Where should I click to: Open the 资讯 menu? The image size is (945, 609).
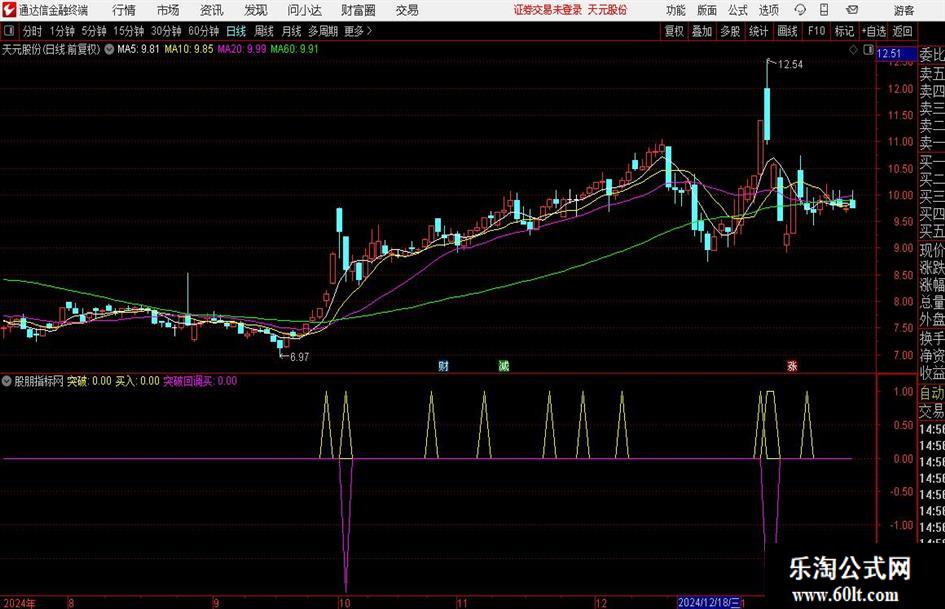(x=212, y=10)
